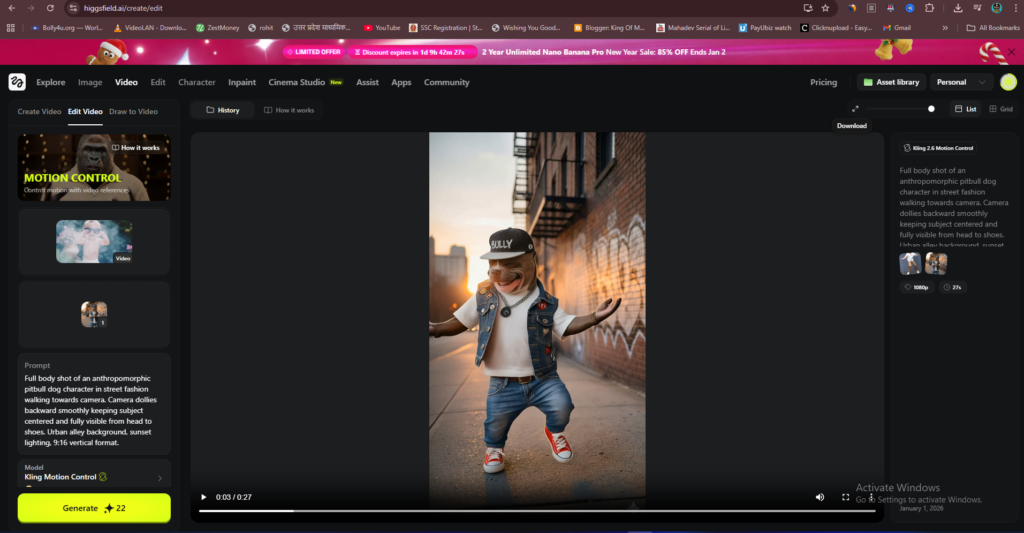Click the Higgsfield logo icon
The width and height of the screenshot is (1024, 533).
pos(17,82)
